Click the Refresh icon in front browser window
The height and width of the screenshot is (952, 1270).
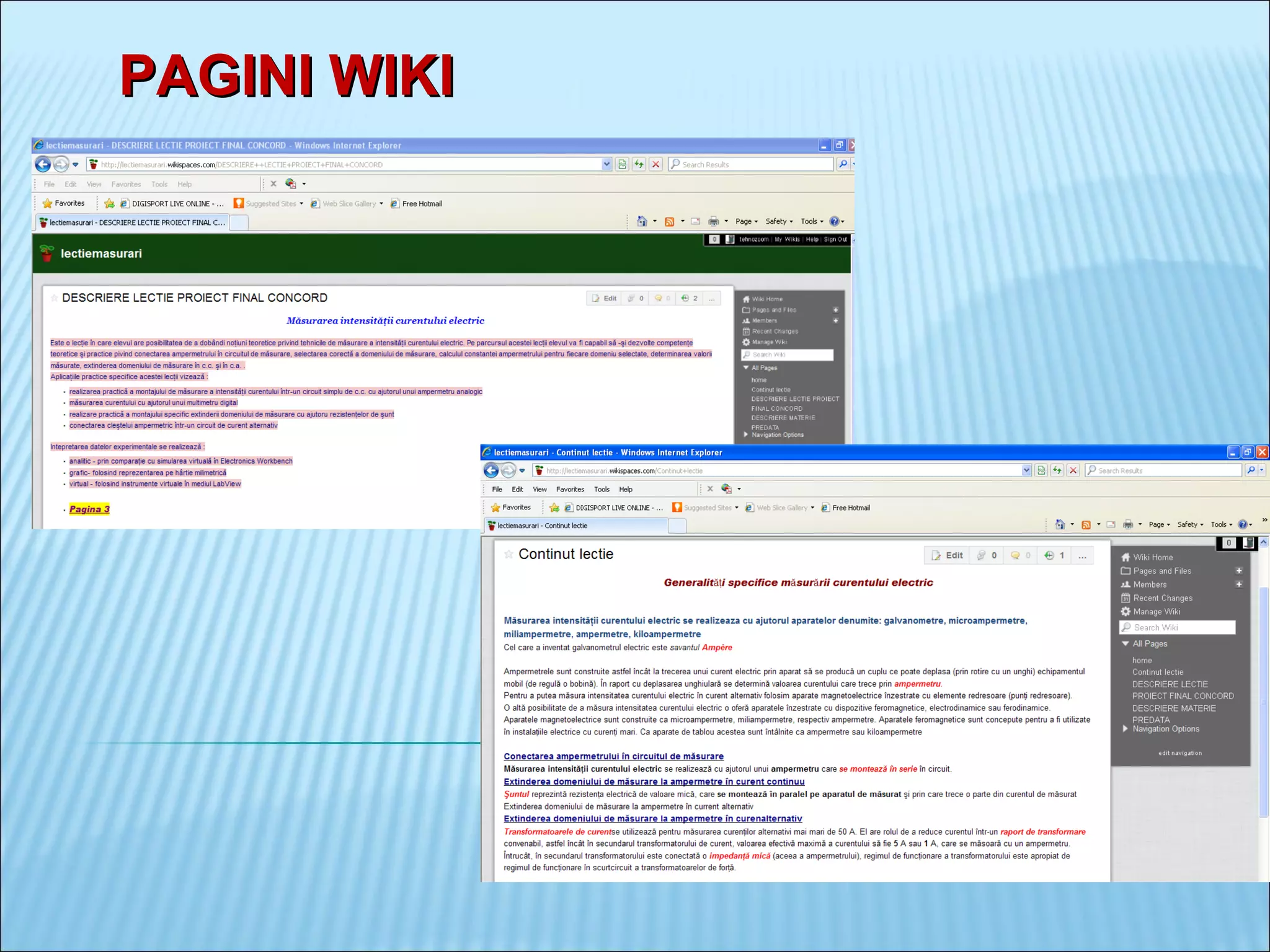[x=1057, y=470]
